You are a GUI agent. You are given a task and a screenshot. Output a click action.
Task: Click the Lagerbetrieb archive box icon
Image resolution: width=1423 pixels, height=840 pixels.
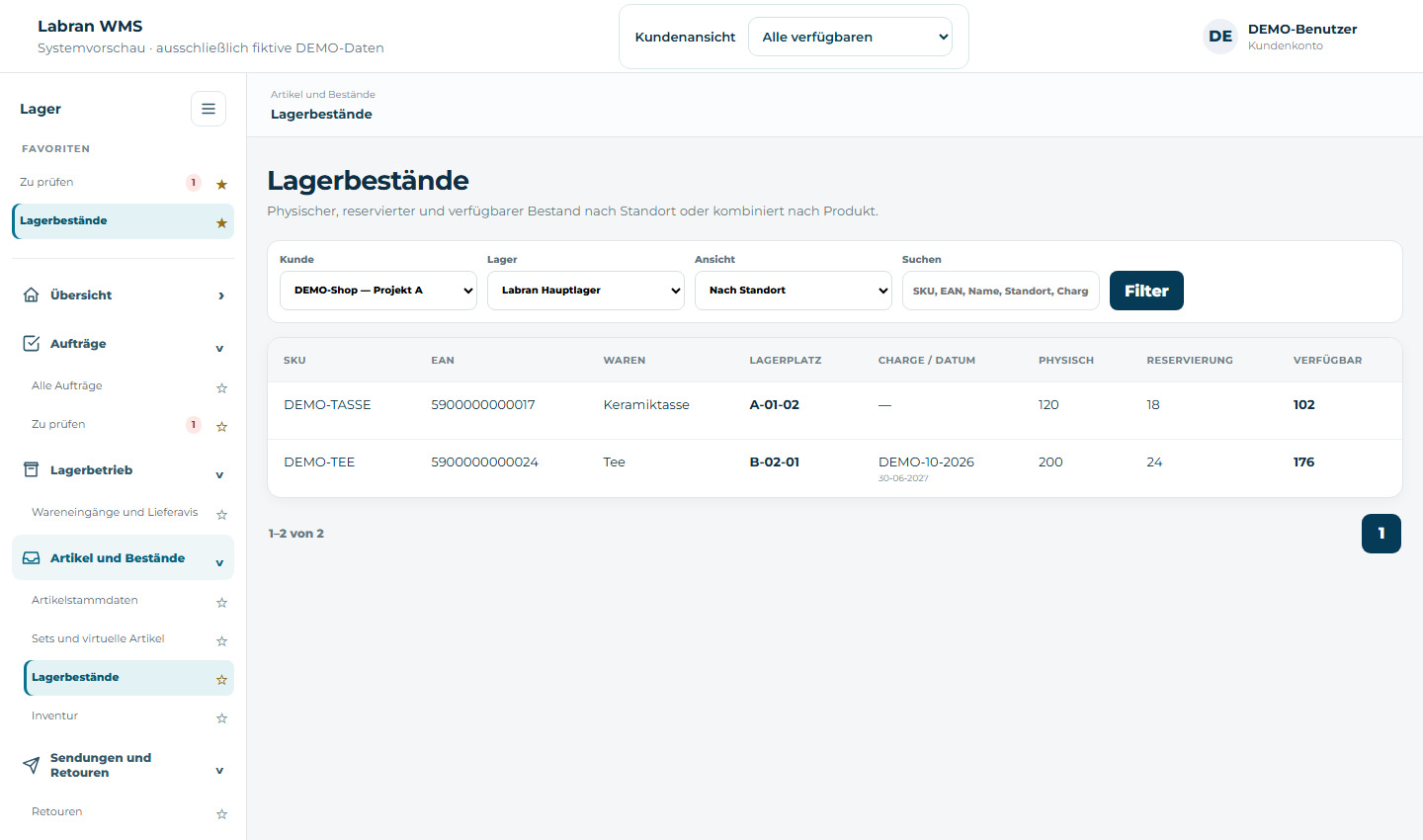pyautogui.click(x=32, y=469)
